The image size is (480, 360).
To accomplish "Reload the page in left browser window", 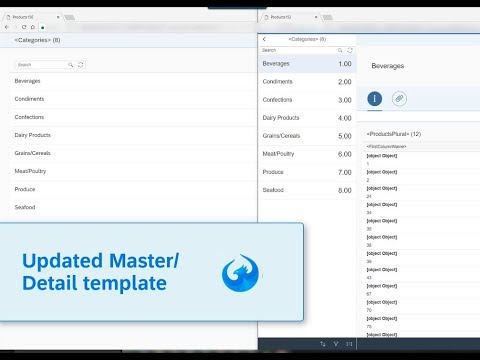I will coord(24,27).
